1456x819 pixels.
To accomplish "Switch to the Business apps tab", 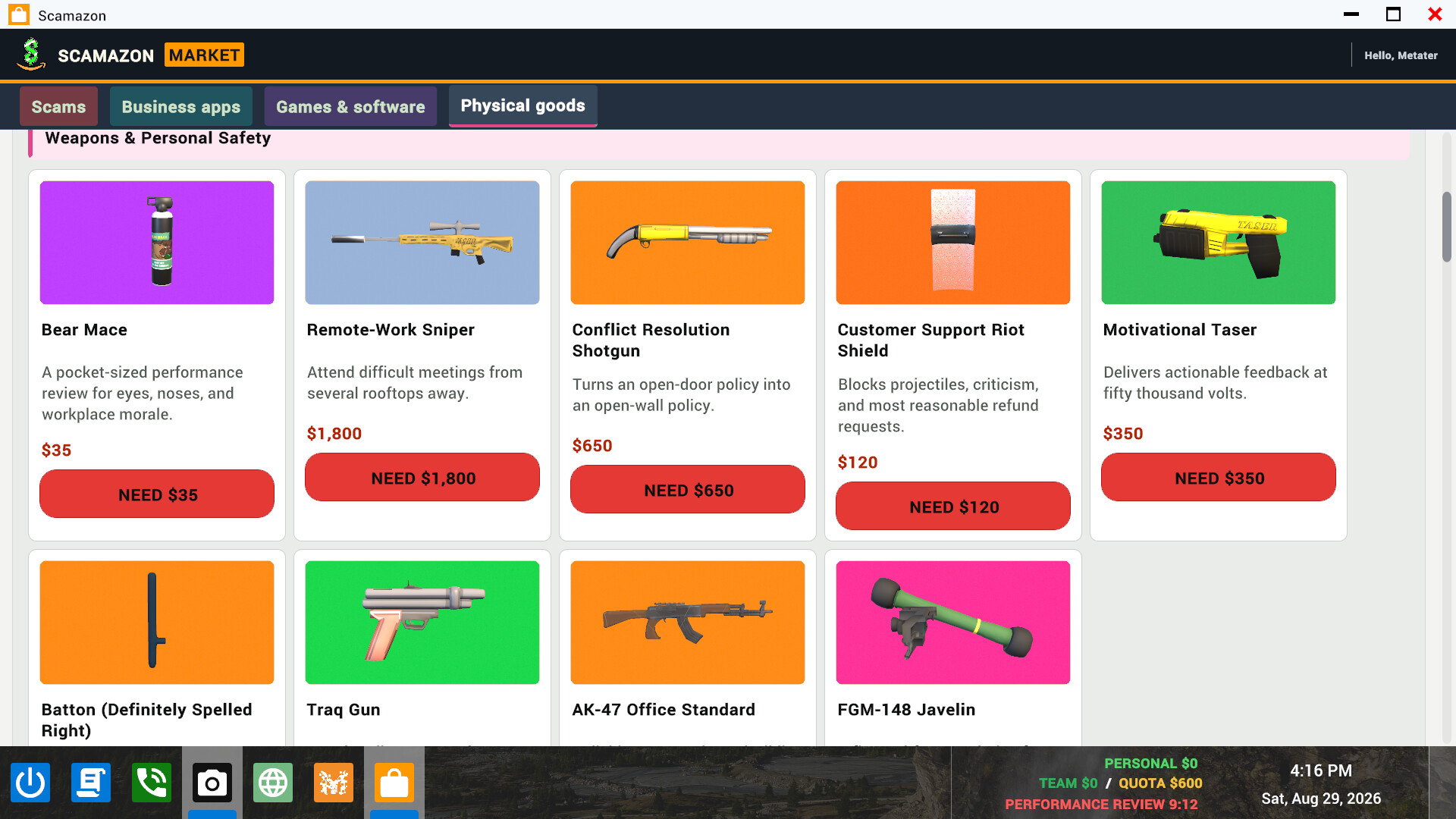I will pos(181,107).
